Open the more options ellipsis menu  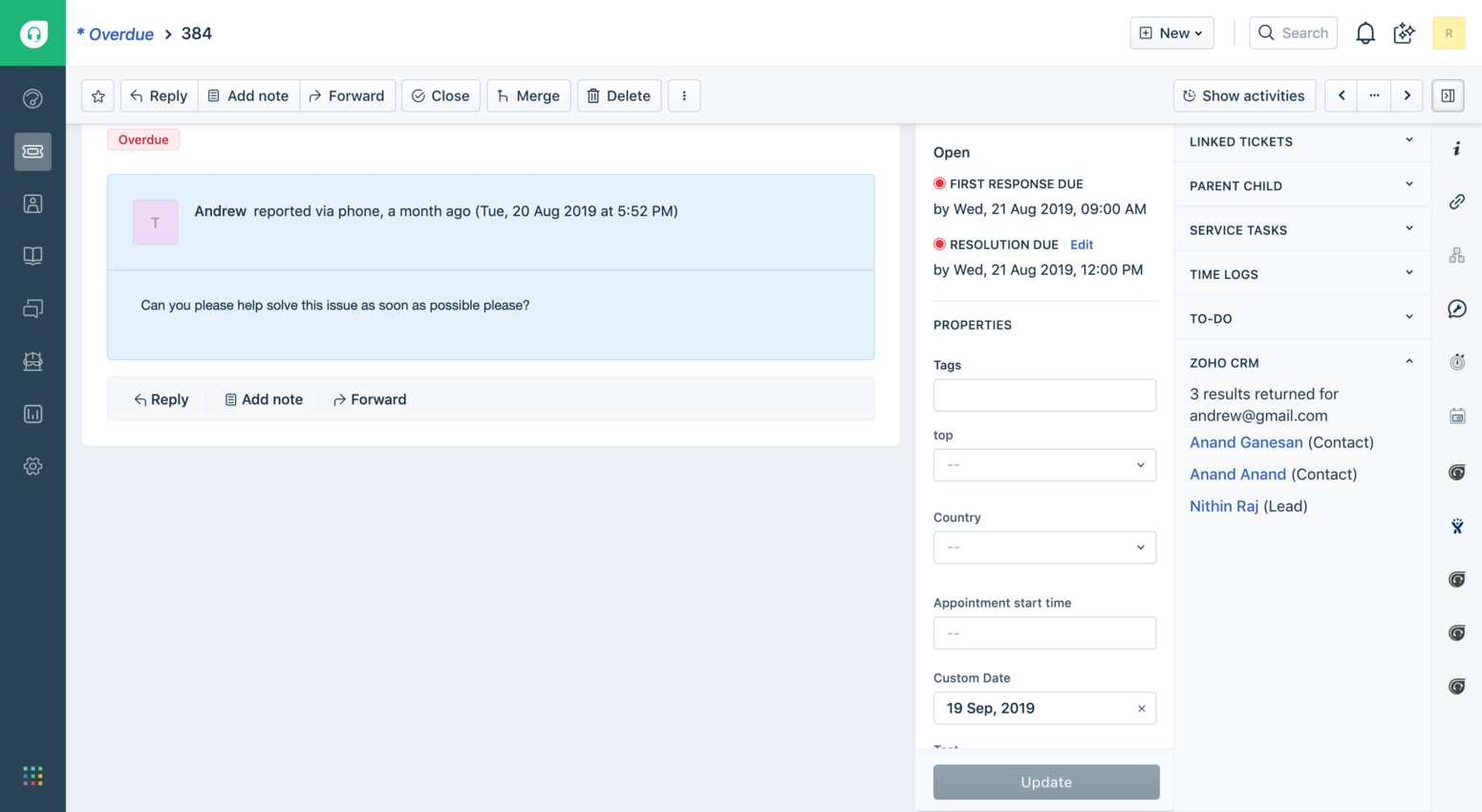(1374, 96)
